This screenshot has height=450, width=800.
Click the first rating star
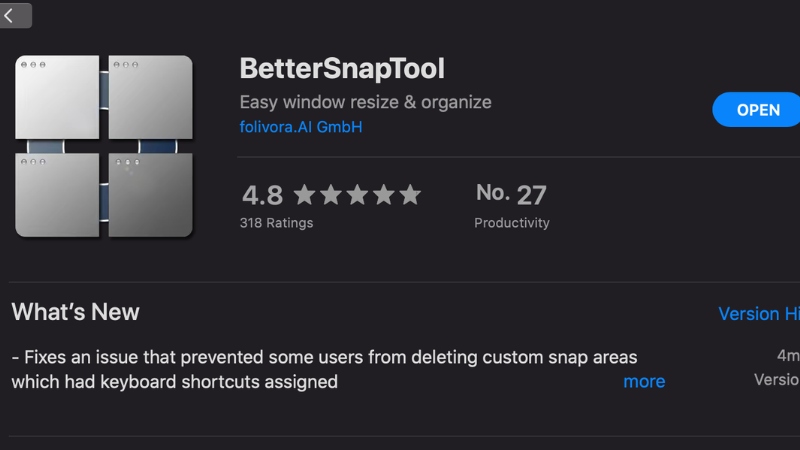(x=305, y=194)
